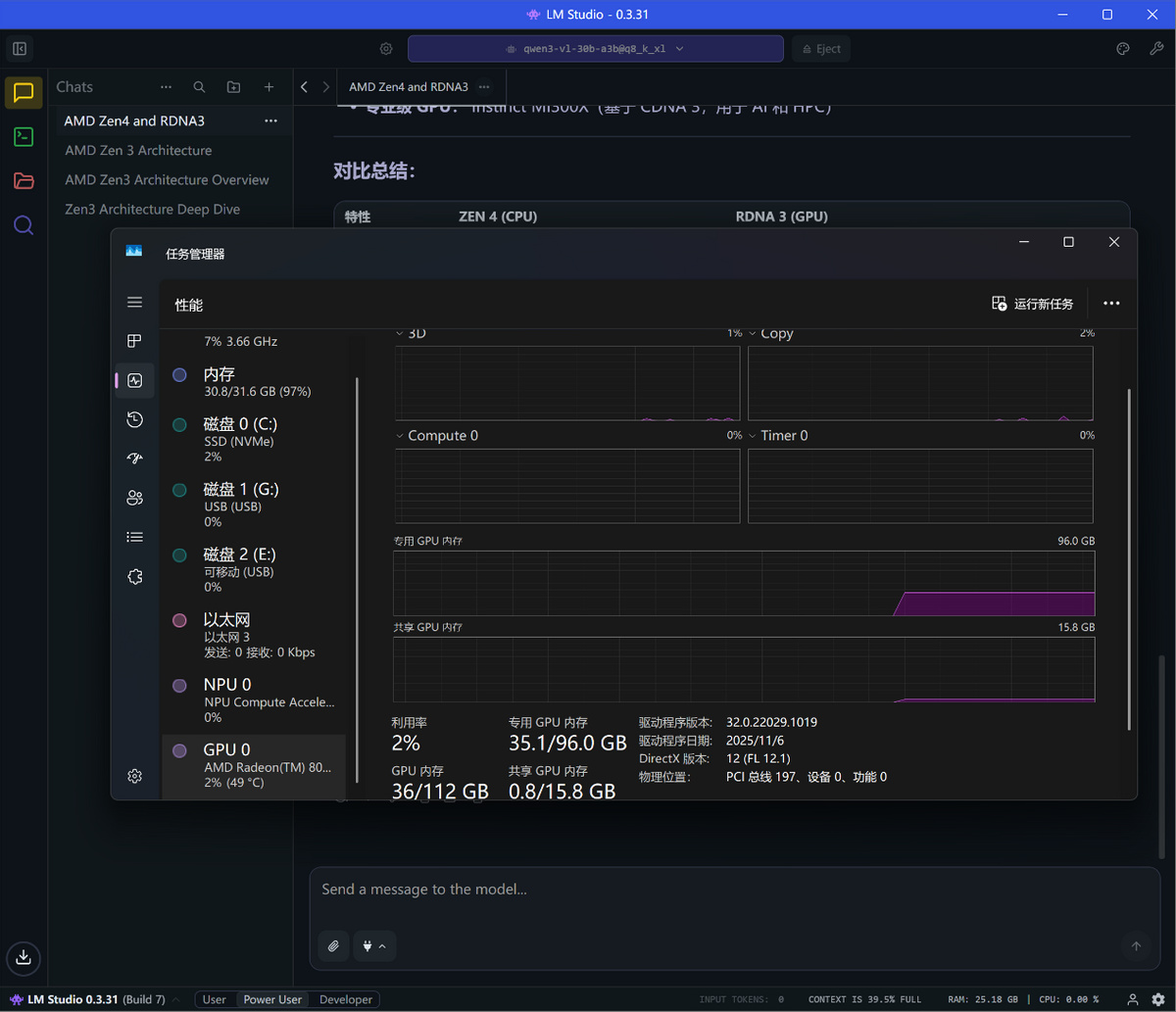Open the Zen3 Architecture Deep Dive chat
Image resolution: width=1176 pixels, height=1012 pixels.
coord(152,209)
